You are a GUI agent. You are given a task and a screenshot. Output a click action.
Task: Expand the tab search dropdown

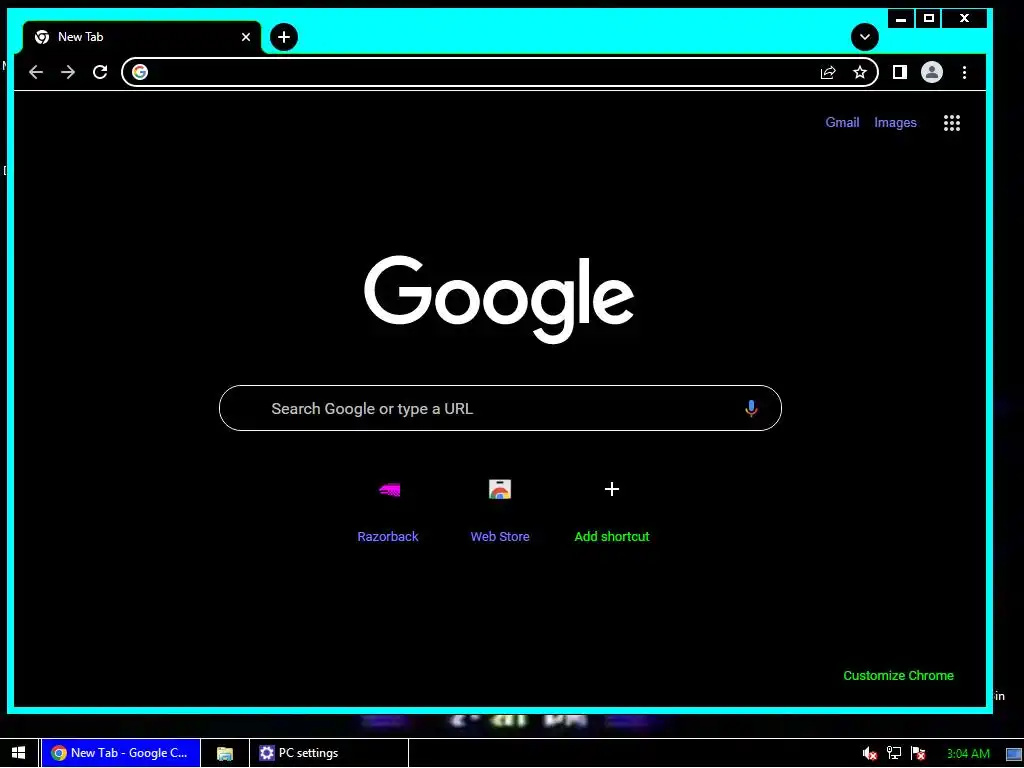(865, 37)
